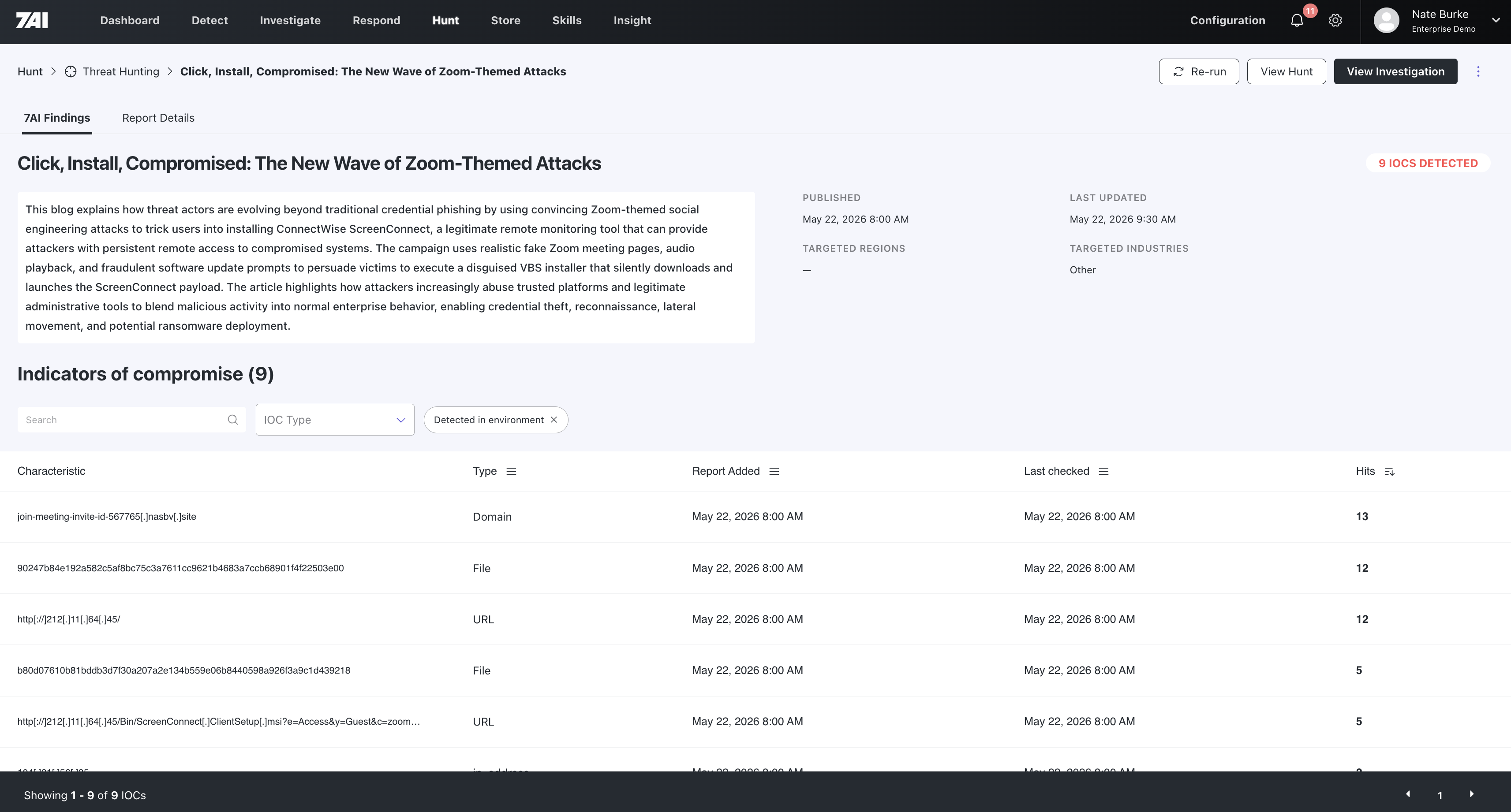Click the report description paragraph
Image resolution: width=1511 pixels, height=812 pixels.
(386, 267)
